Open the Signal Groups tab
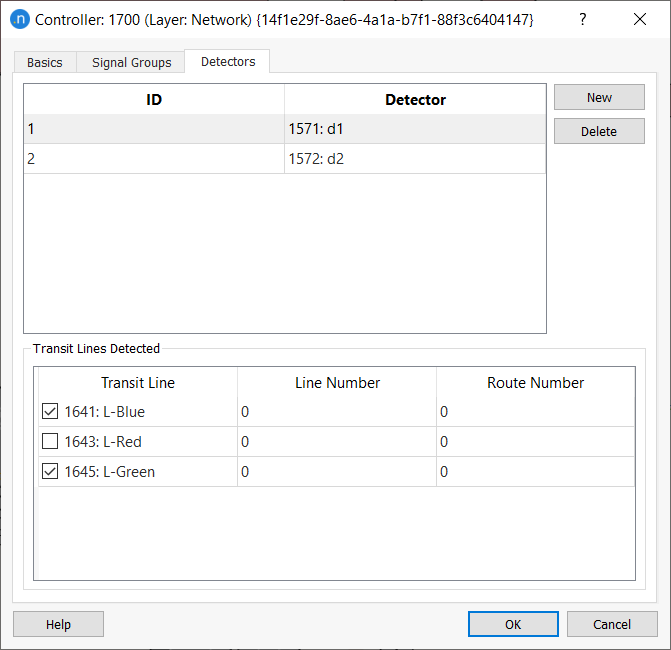Image resolution: width=671 pixels, height=650 pixels. [131, 62]
